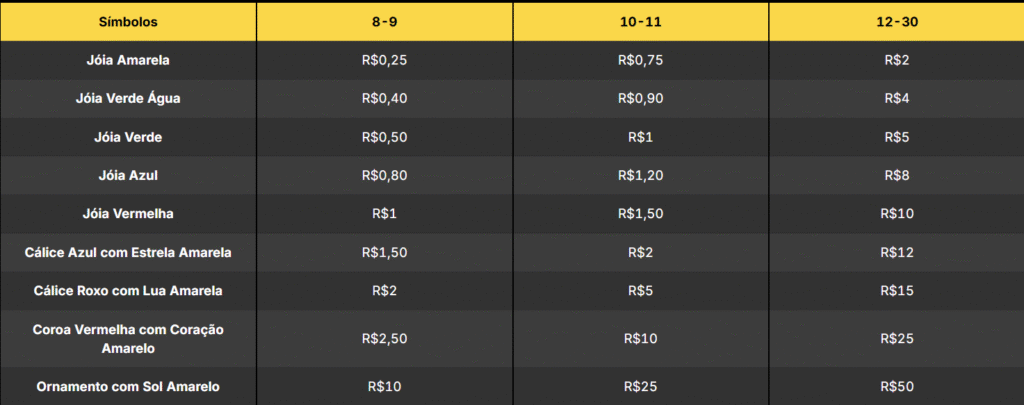The width and height of the screenshot is (1024, 405).
Task: Select the R$2,50 value cell
Action: [x=385, y=339]
